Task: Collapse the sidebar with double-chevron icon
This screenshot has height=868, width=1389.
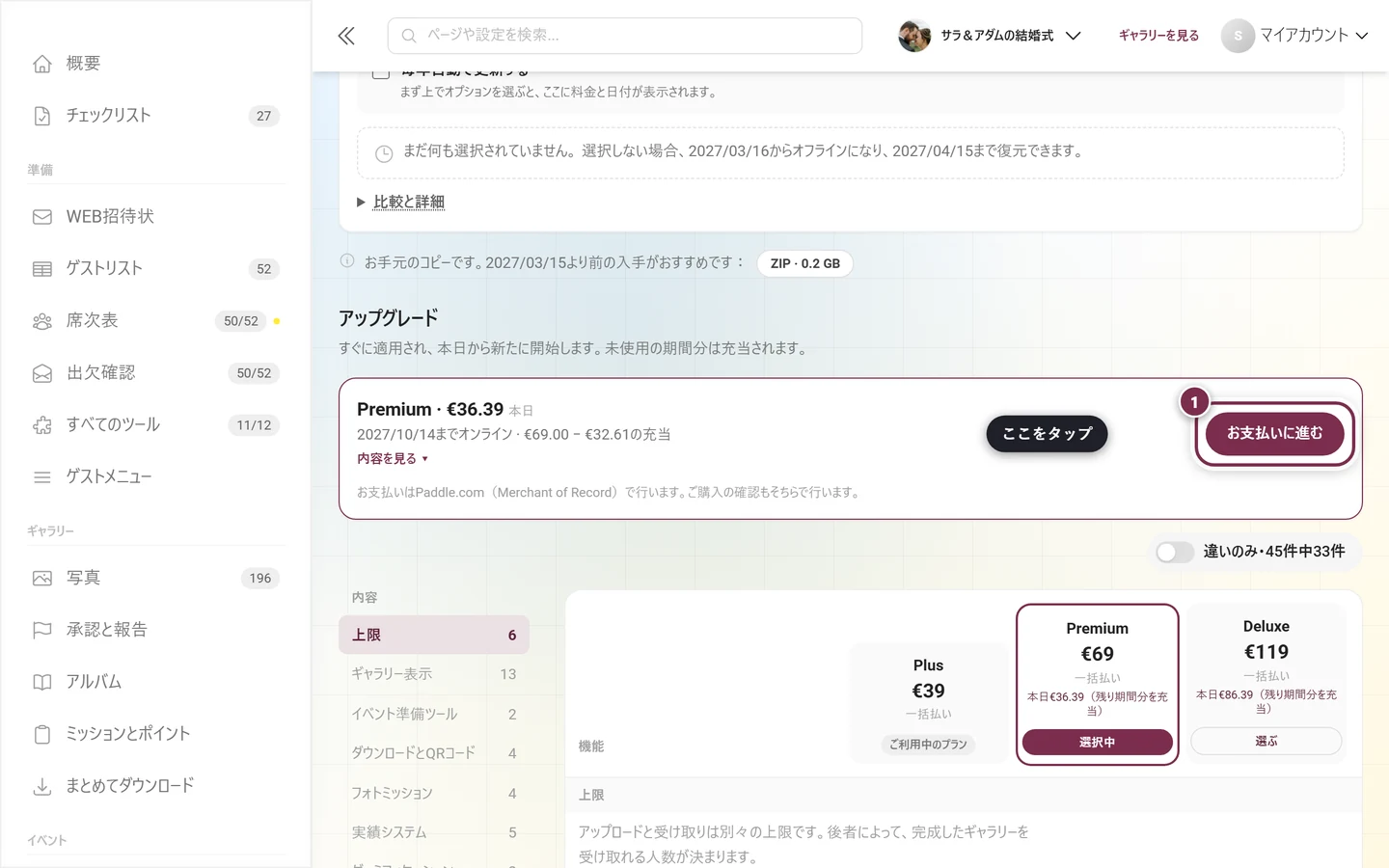Action: (346, 36)
